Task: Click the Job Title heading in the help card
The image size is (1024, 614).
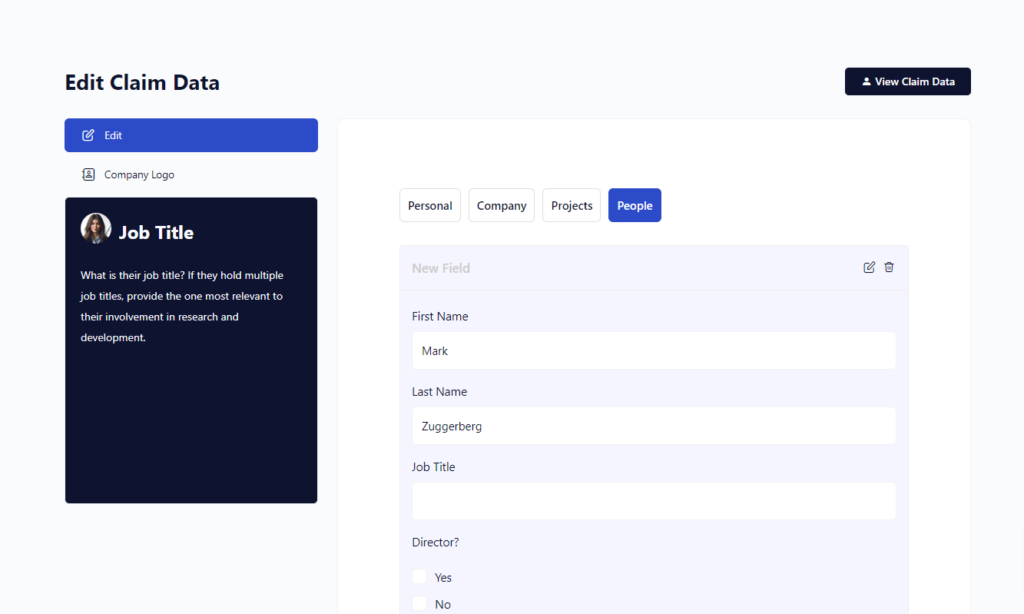Action: pyautogui.click(x=156, y=233)
